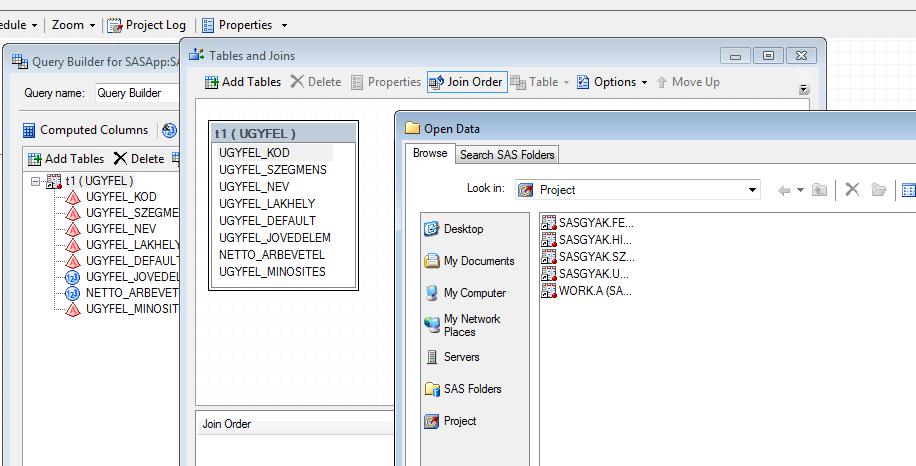916x466 pixels.
Task: Select the SASGYAK.HI... data item
Action: coord(587,239)
